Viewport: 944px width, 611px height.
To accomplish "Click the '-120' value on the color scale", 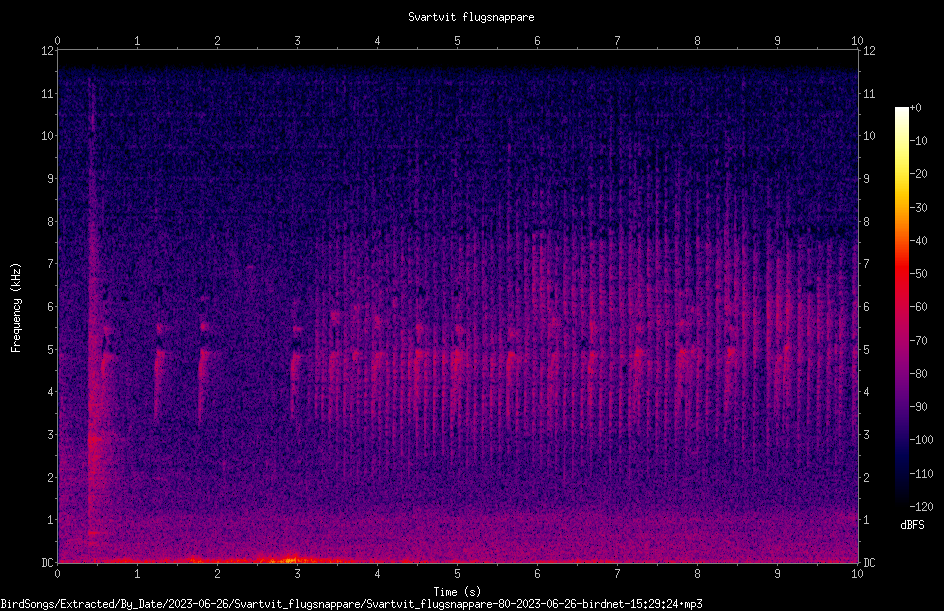I will click(921, 507).
